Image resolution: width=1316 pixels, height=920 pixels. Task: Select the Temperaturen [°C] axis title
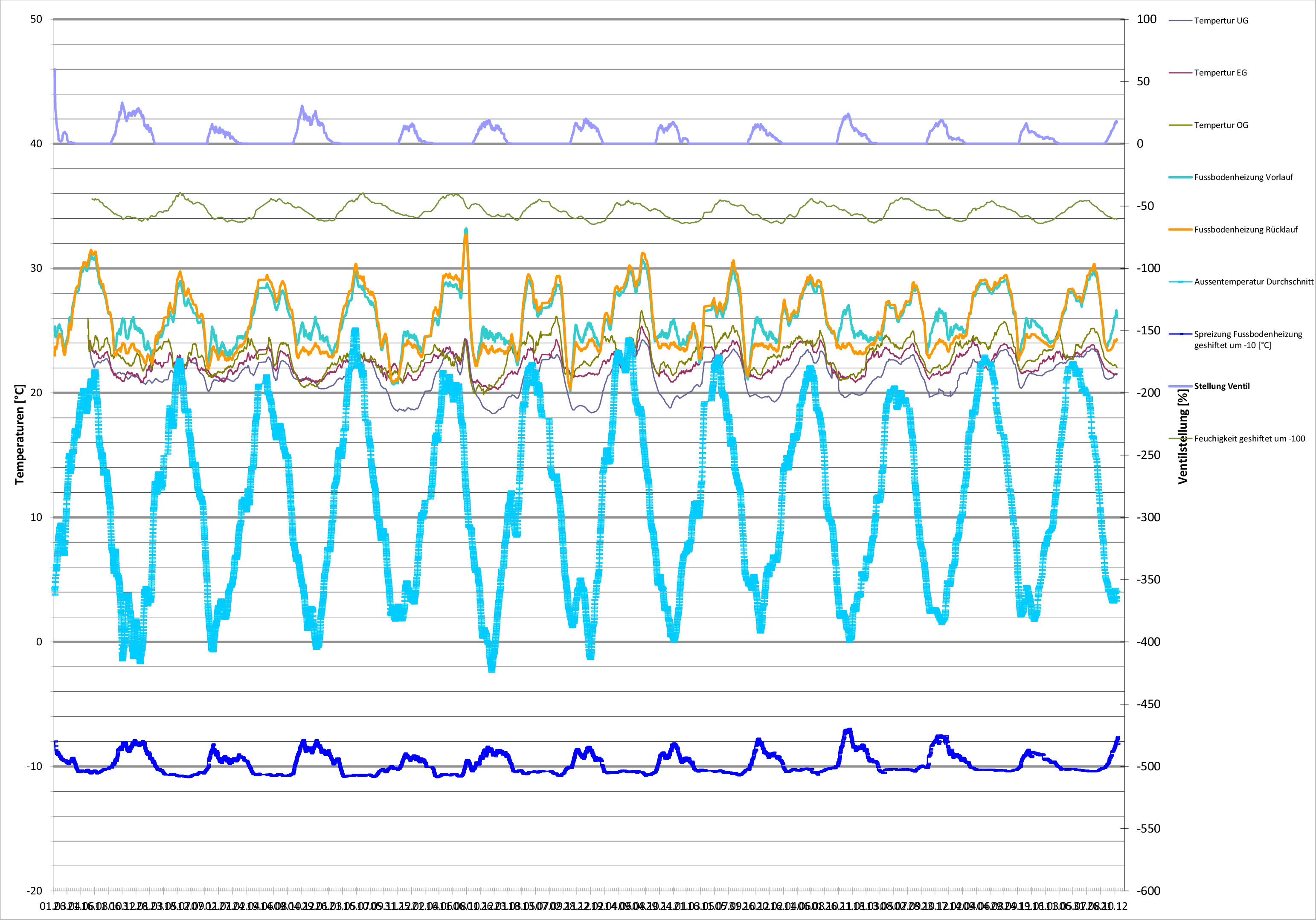20,435
